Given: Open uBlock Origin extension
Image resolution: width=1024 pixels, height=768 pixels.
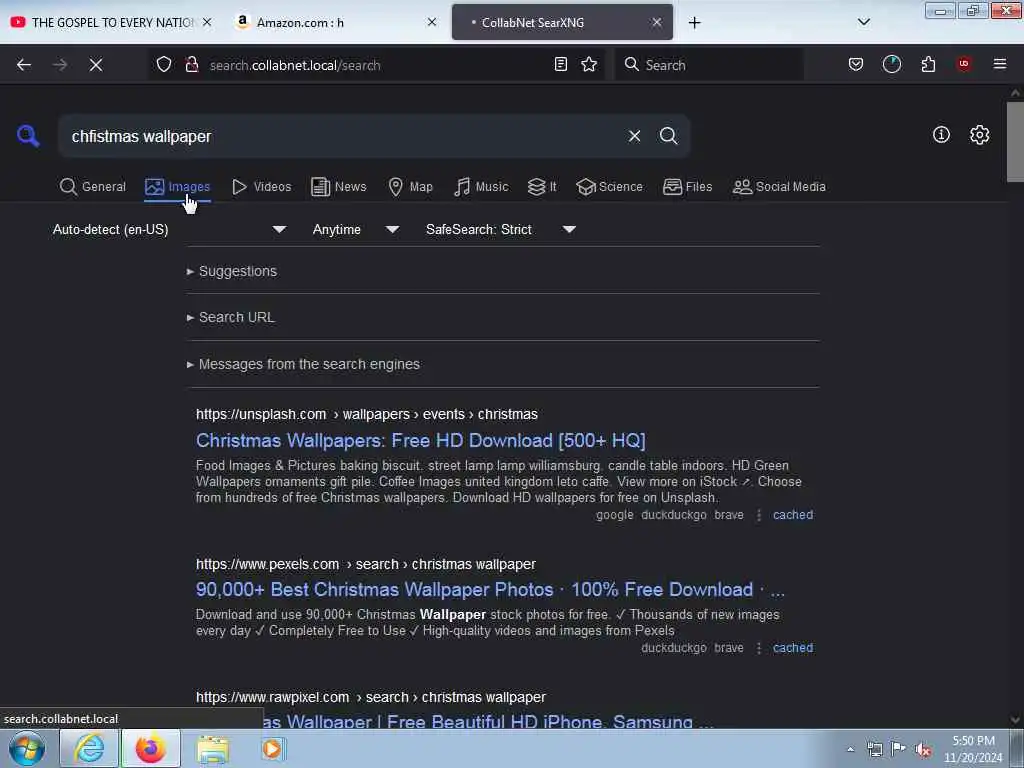Looking at the screenshot, I should tap(963, 64).
